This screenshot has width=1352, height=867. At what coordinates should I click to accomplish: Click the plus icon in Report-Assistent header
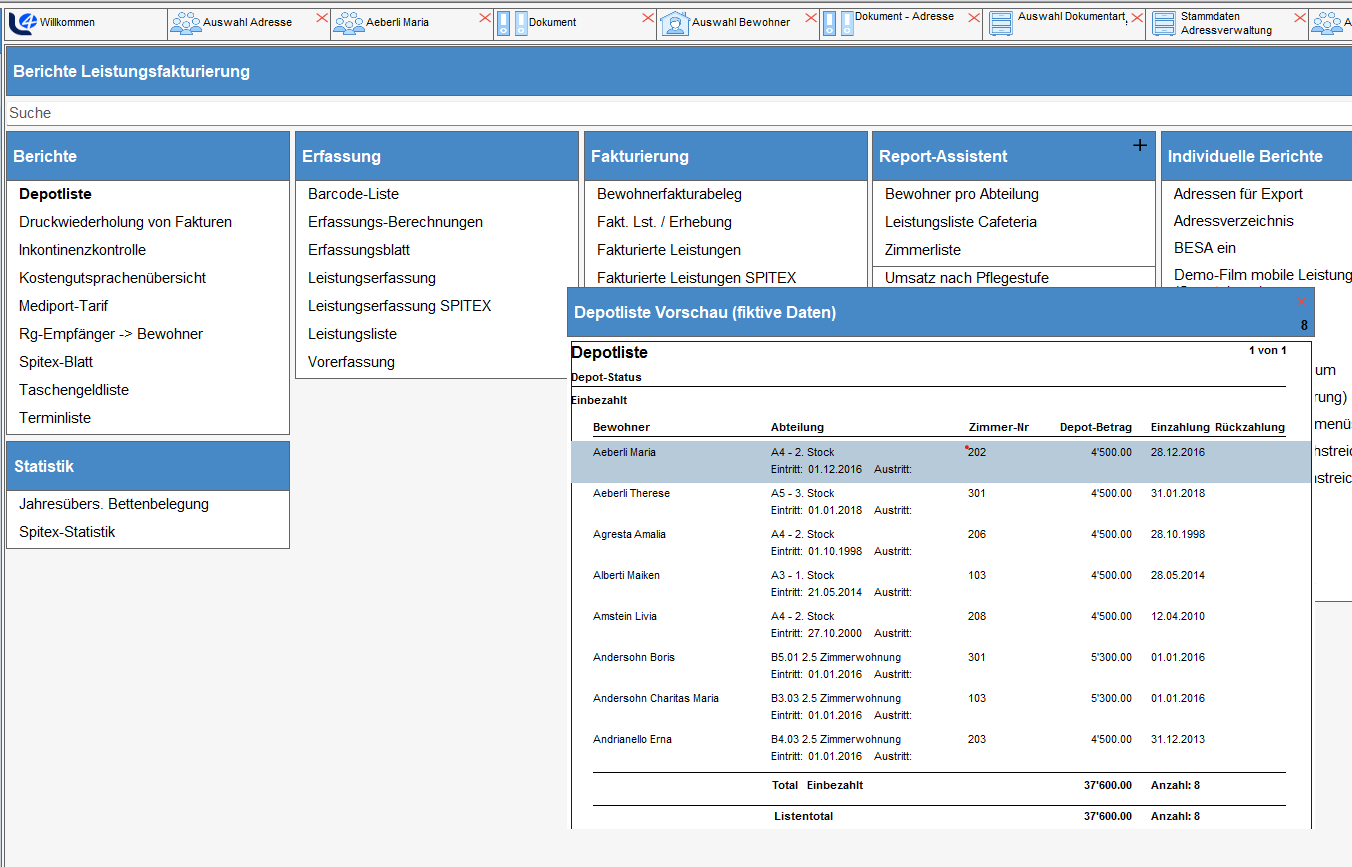pos(1139,146)
